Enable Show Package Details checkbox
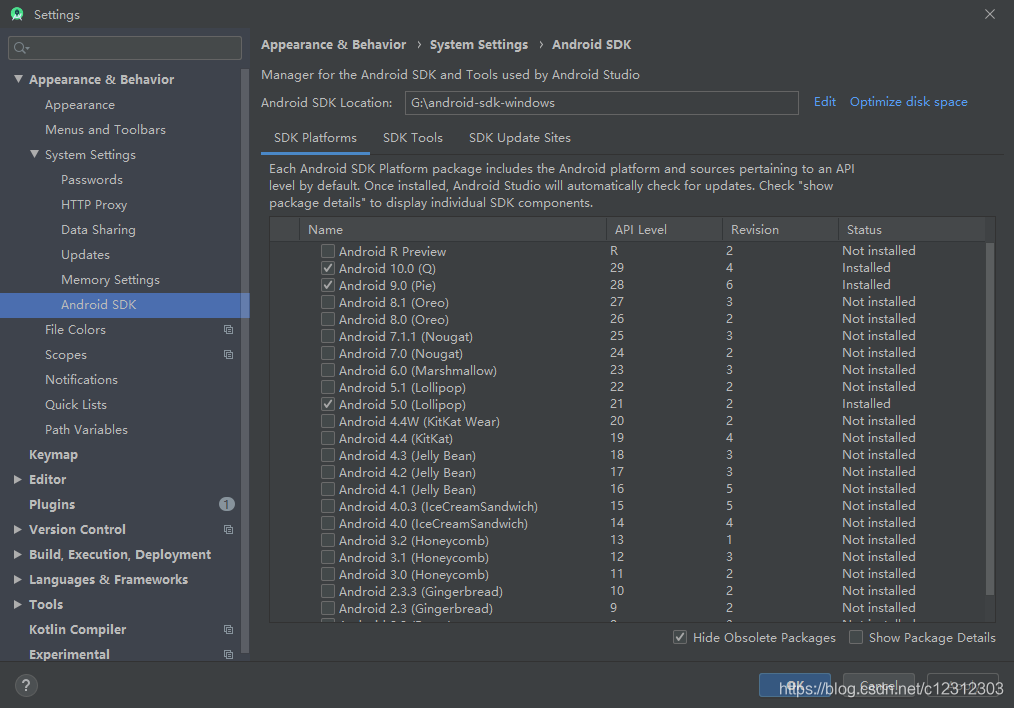 (856, 637)
